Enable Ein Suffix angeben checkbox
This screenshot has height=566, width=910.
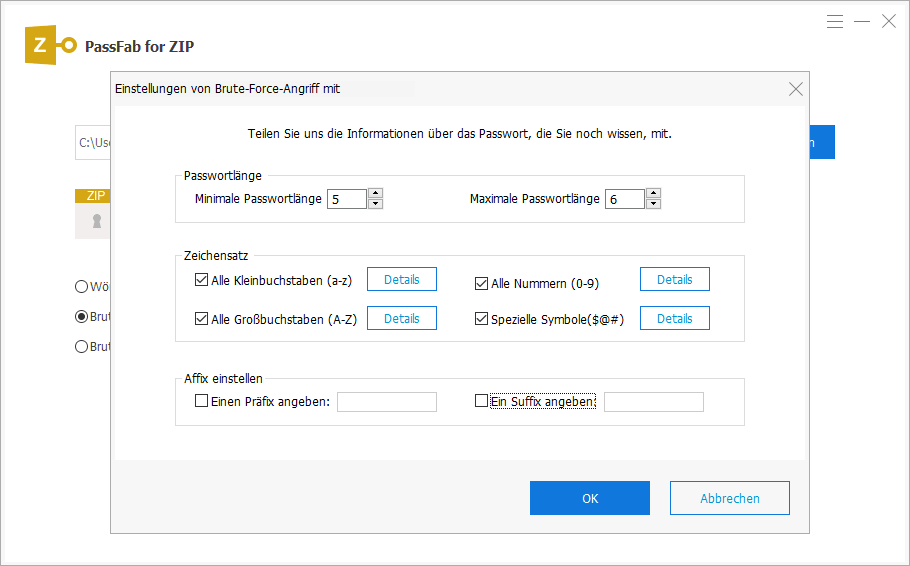tap(481, 401)
